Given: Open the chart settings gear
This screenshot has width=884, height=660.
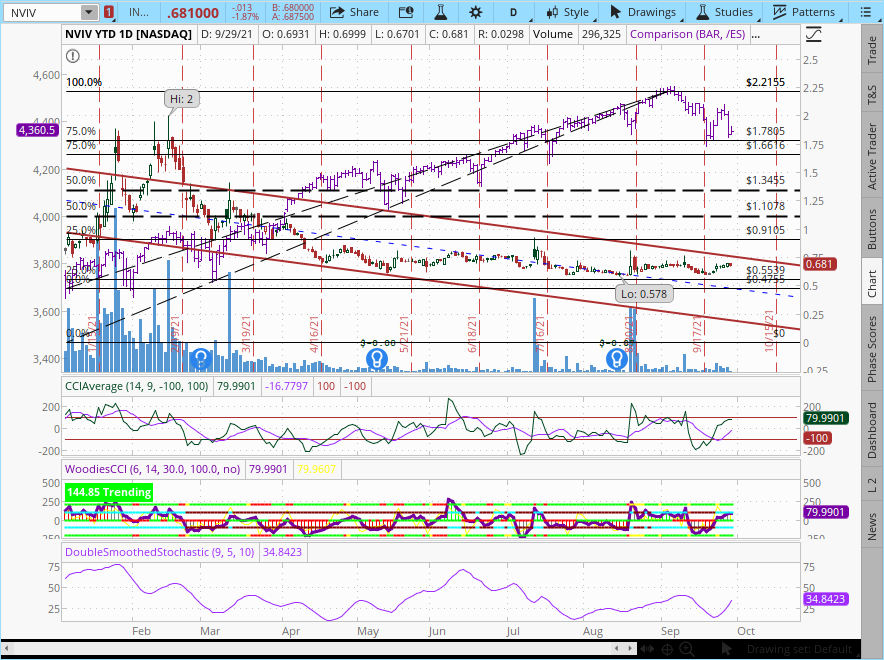Looking at the screenshot, I should click(x=475, y=12).
